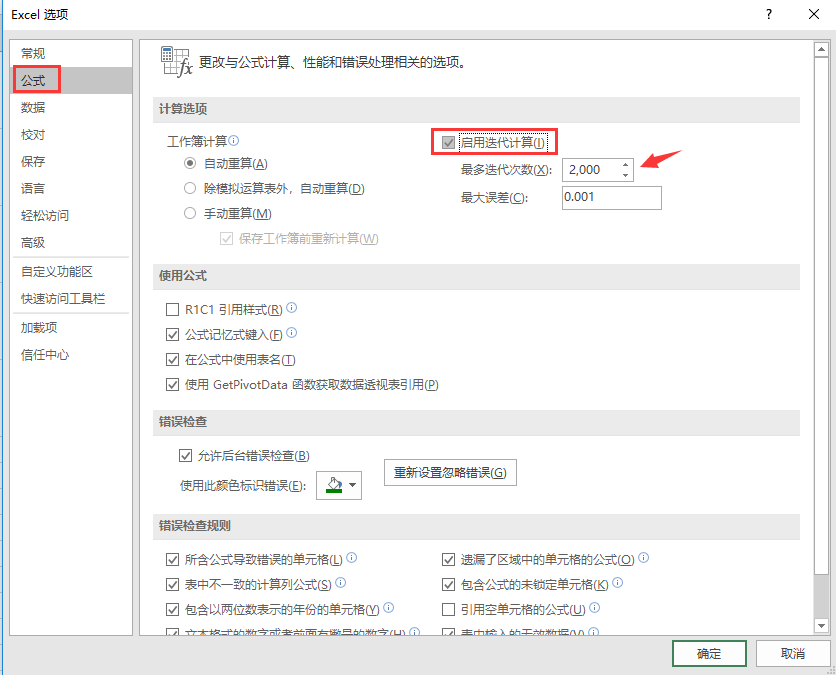
Task: Select 除模拟运算表外，自动重算 radio option
Action: coord(190,188)
